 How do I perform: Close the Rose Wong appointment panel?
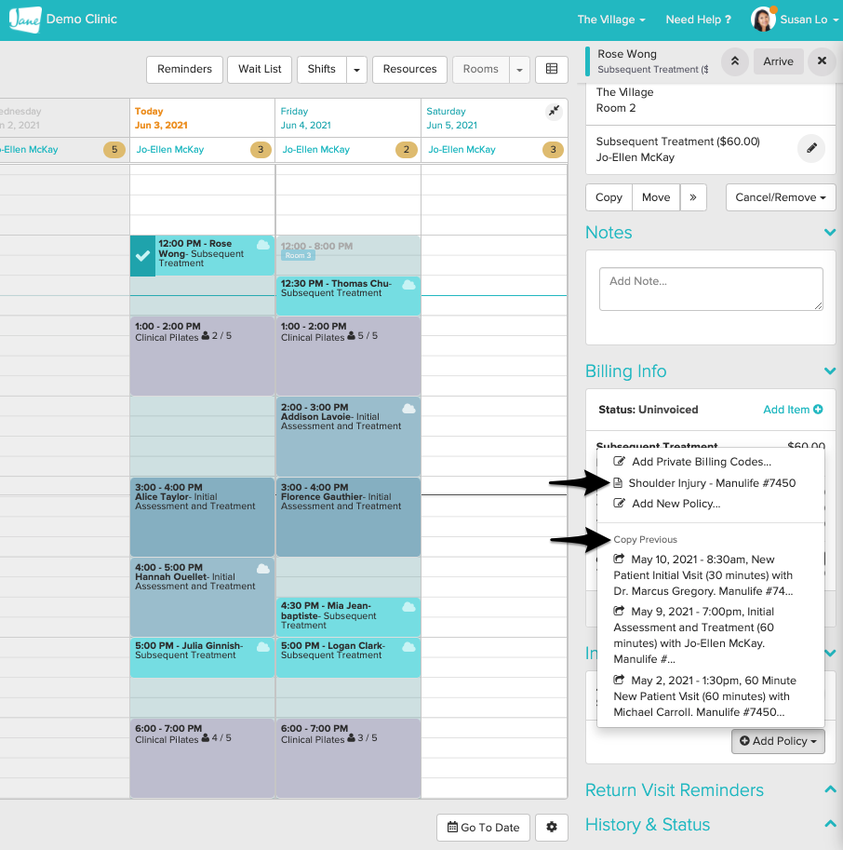(821, 61)
